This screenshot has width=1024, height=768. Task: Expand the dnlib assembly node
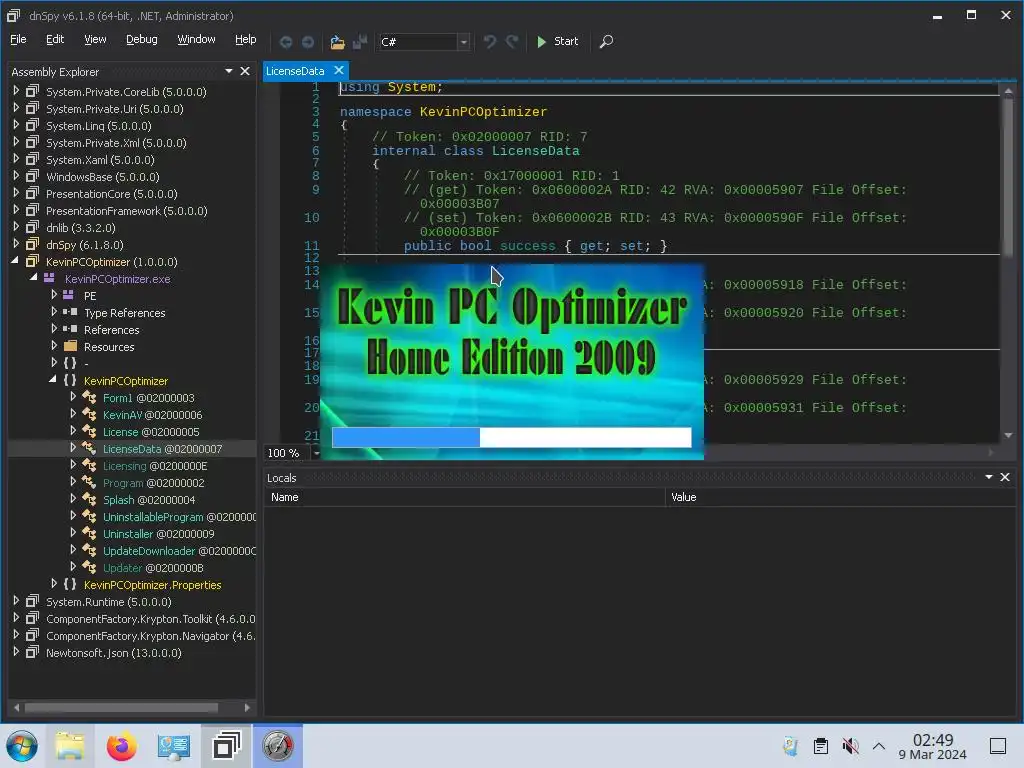point(16,227)
